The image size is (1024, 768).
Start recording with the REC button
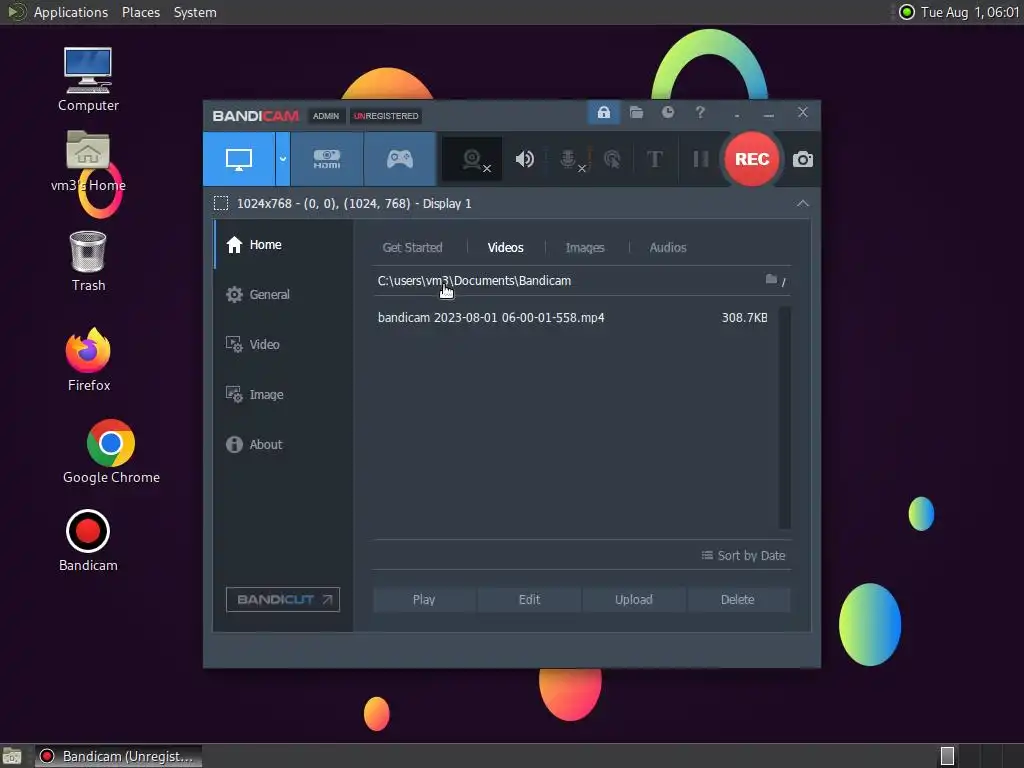pos(752,159)
